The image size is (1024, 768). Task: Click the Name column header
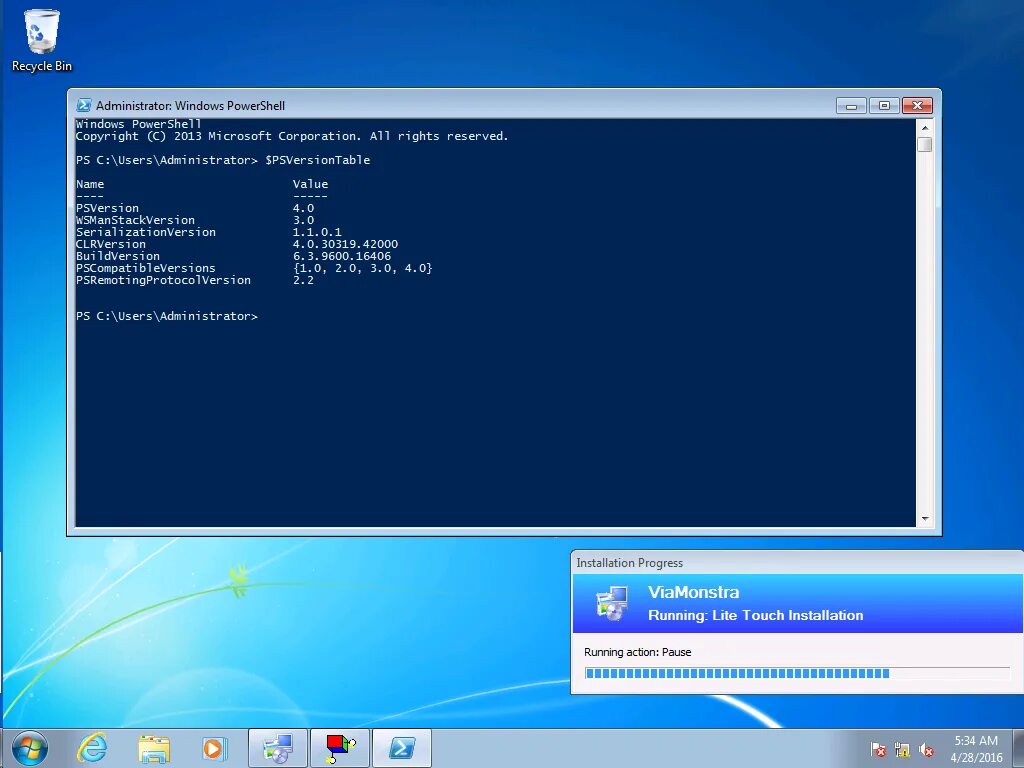pyautogui.click(x=89, y=184)
